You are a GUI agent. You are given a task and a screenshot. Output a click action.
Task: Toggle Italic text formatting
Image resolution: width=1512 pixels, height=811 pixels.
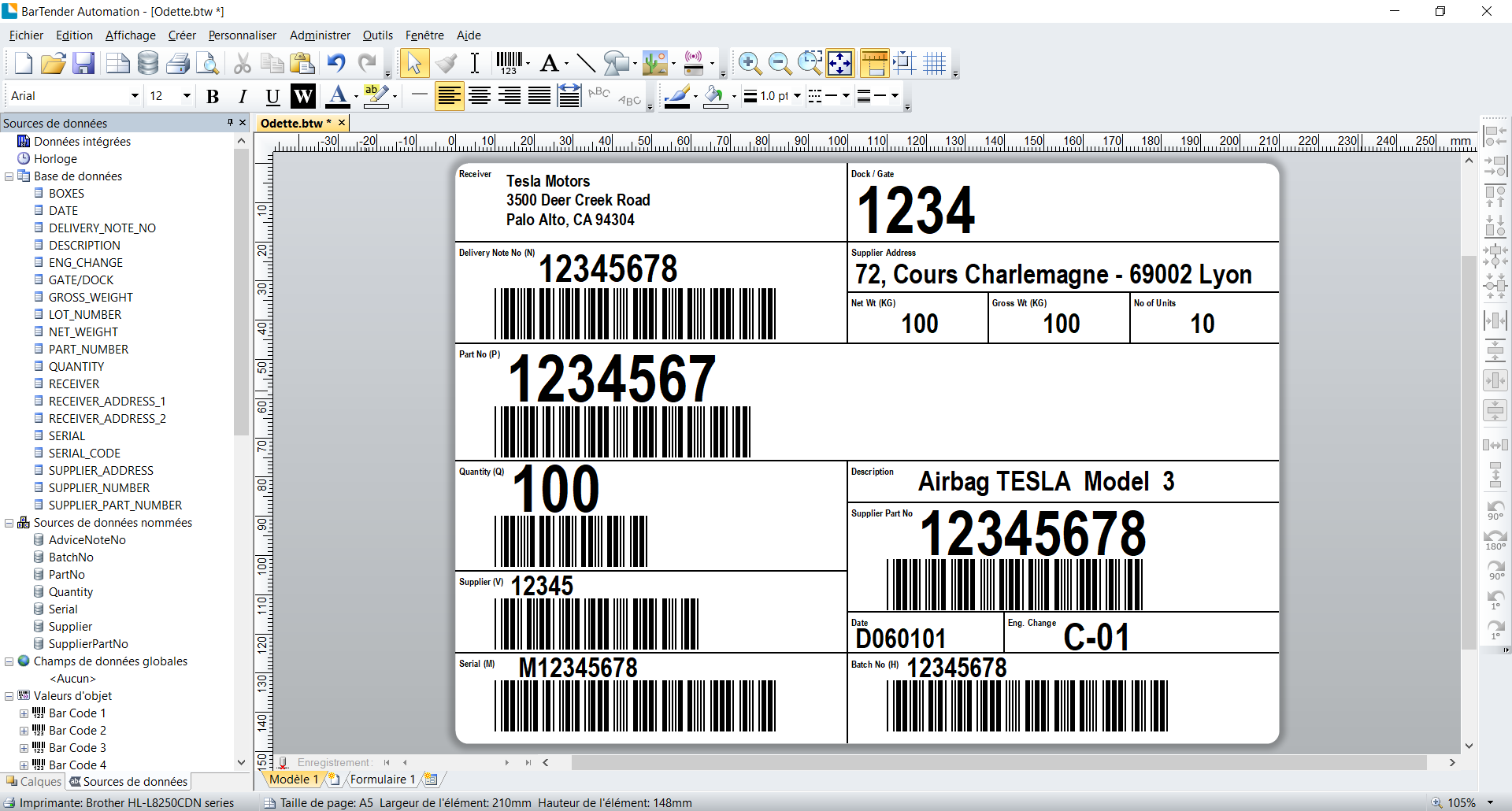[x=243, y=96]
